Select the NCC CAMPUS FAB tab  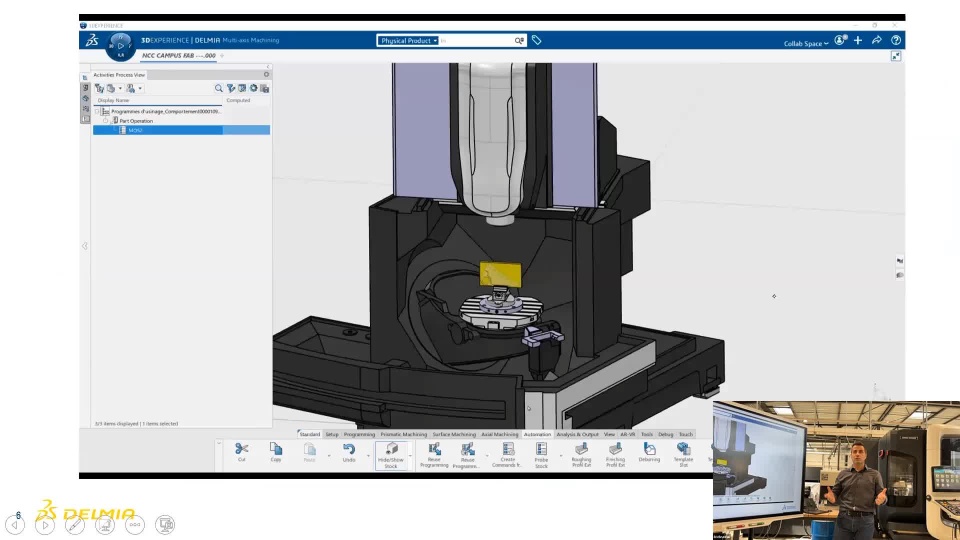click(x=179, y=55)
